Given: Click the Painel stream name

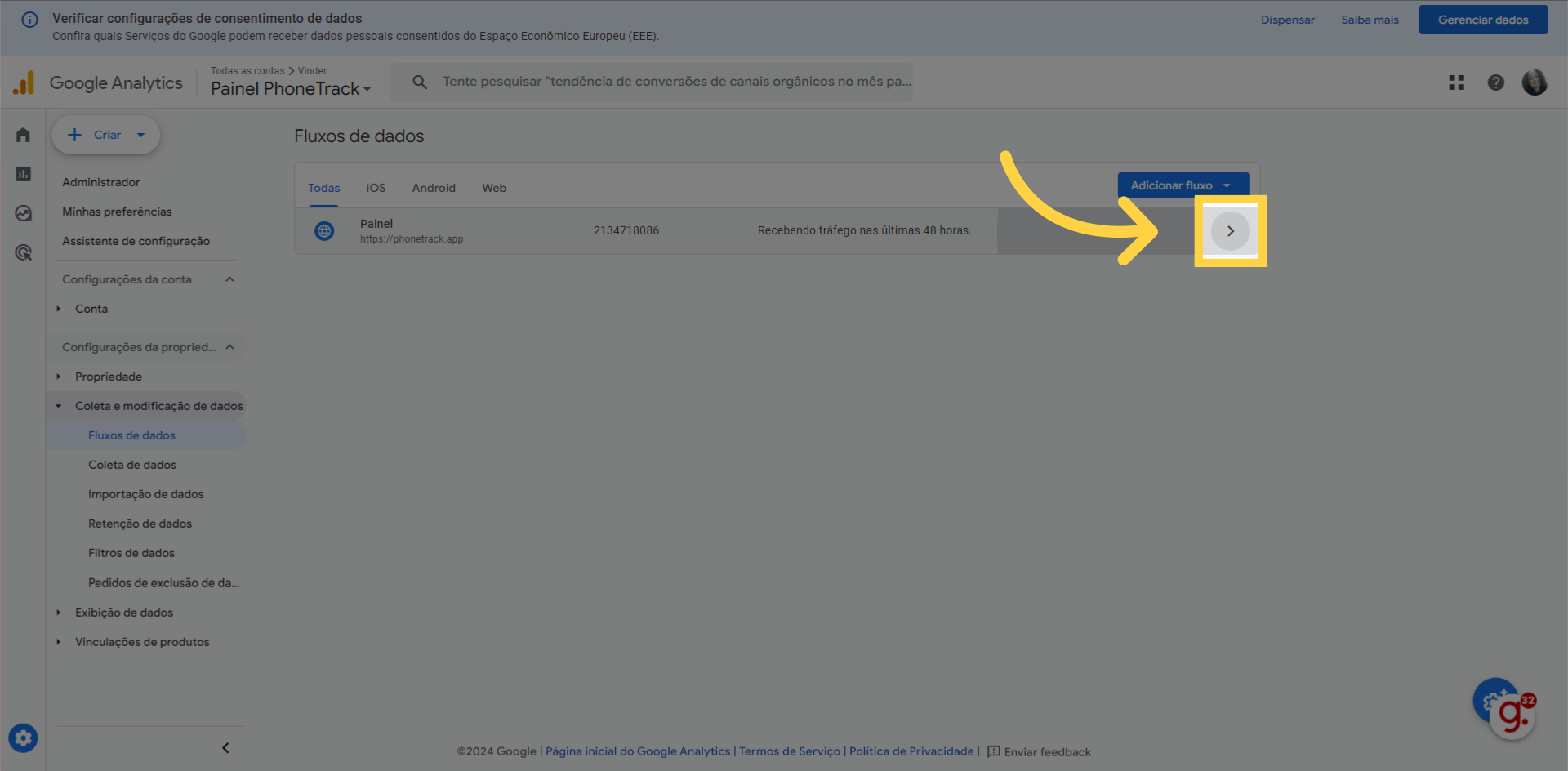Looking at the screenshot, I should pos(376,224).
